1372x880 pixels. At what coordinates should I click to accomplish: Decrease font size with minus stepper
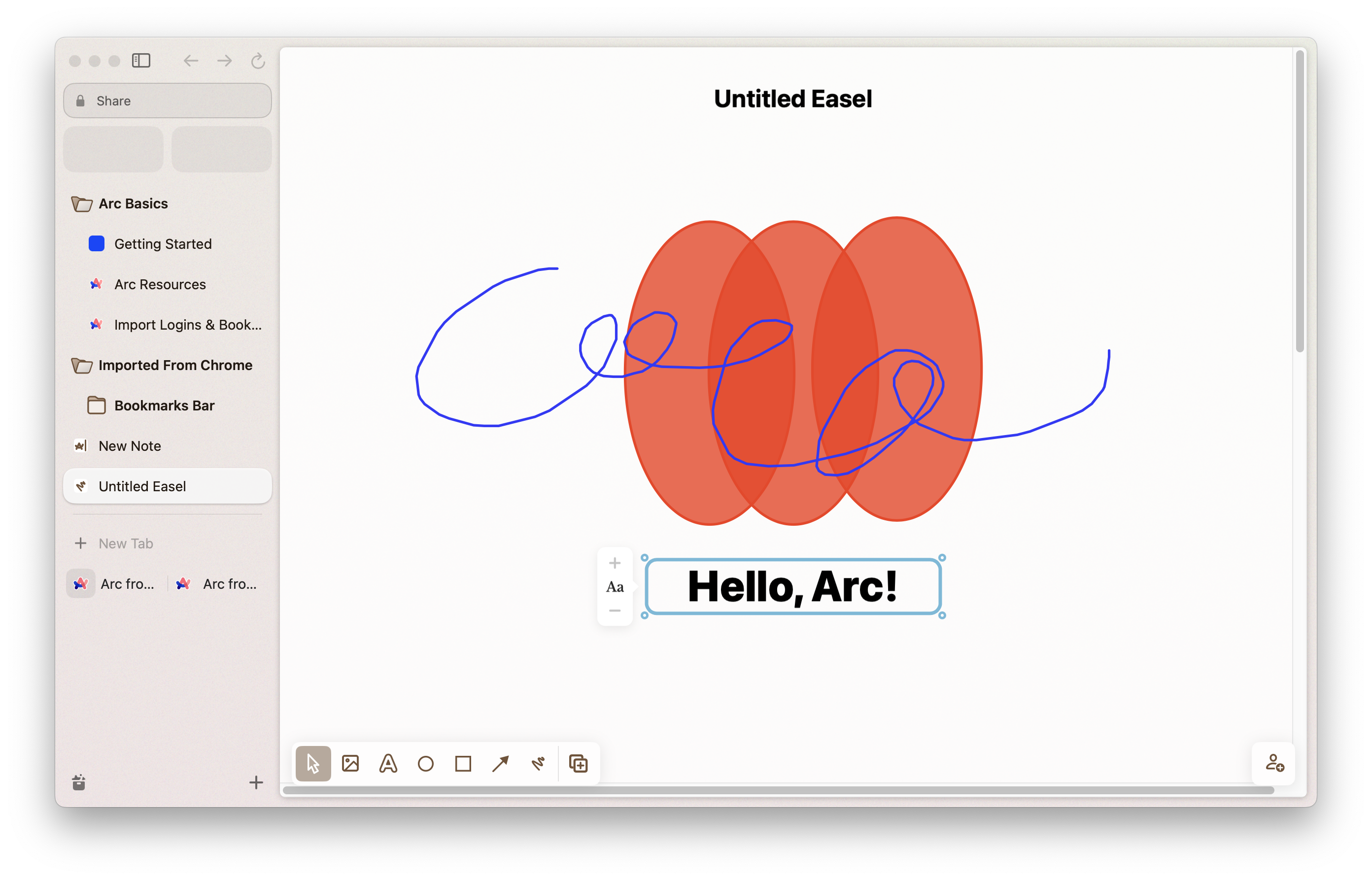tap(614, 611)
